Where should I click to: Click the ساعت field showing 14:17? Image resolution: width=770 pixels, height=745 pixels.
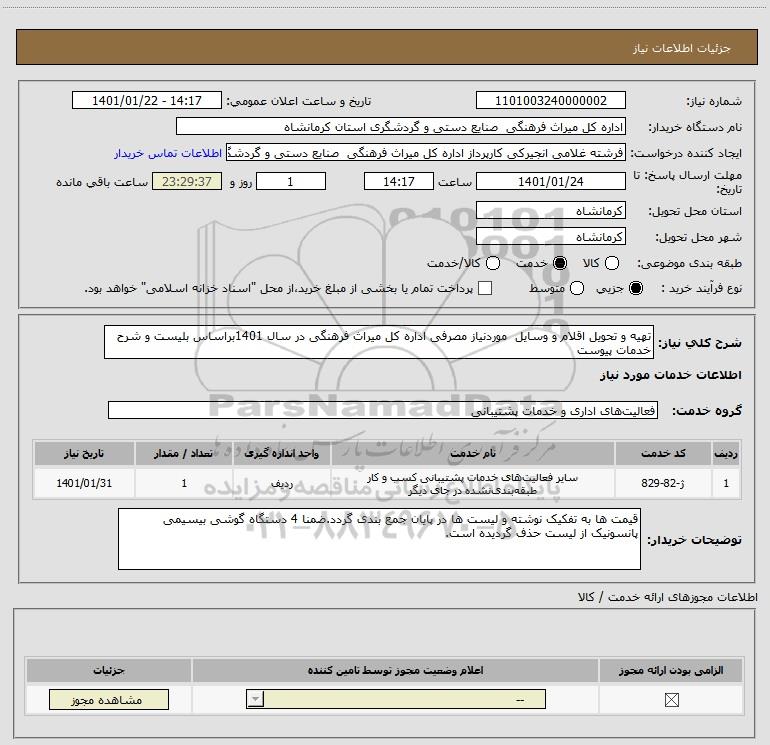pyautogui.click(x=399, y=181)
